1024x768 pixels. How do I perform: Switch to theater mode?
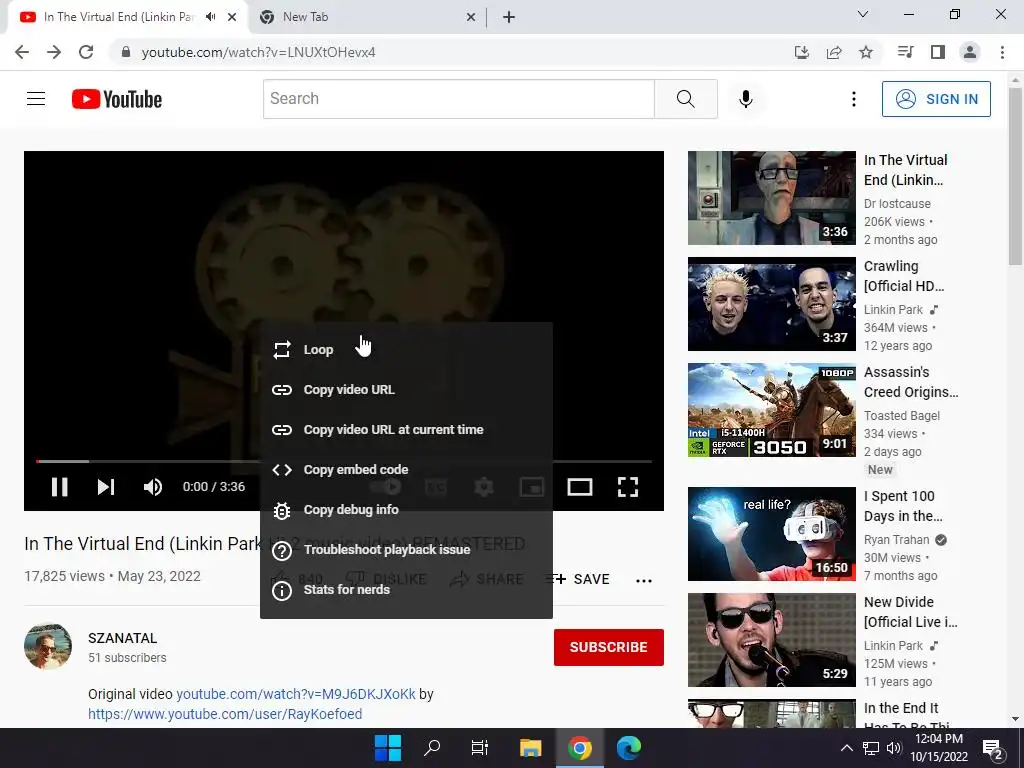point(580,487)
